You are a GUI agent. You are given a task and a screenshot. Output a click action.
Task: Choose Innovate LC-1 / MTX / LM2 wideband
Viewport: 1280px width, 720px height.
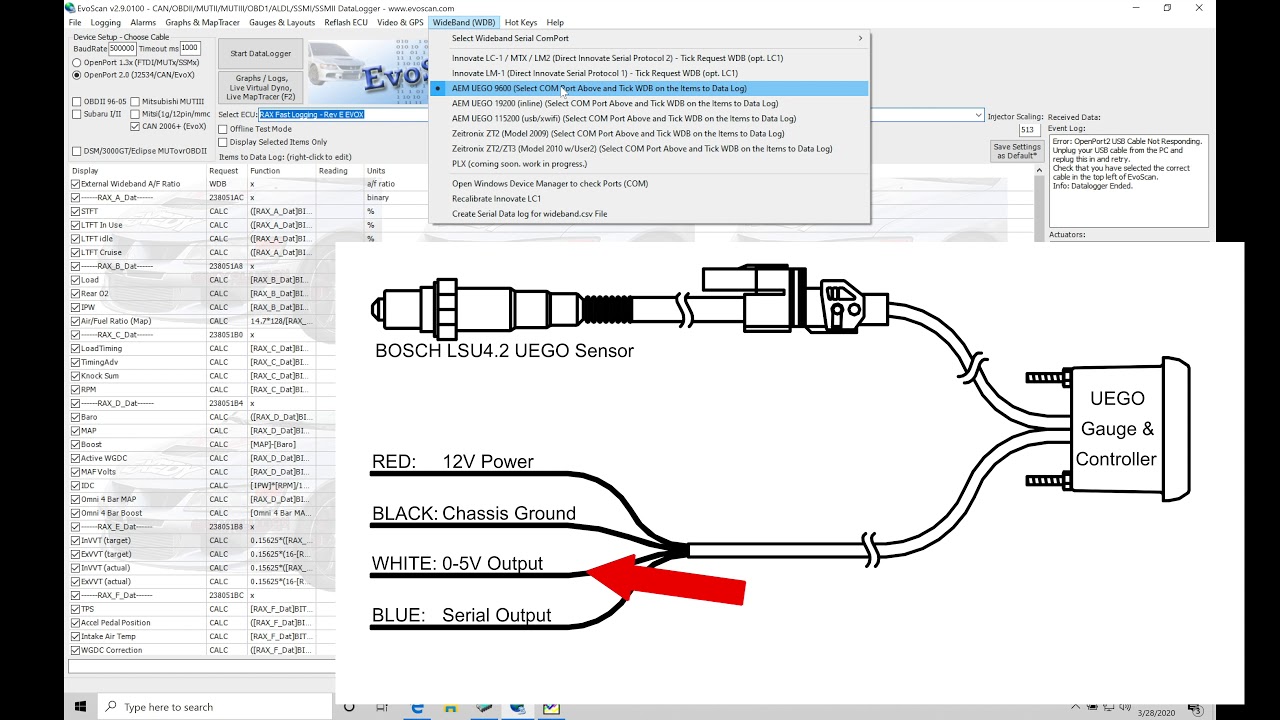click(x=649, y=58)
